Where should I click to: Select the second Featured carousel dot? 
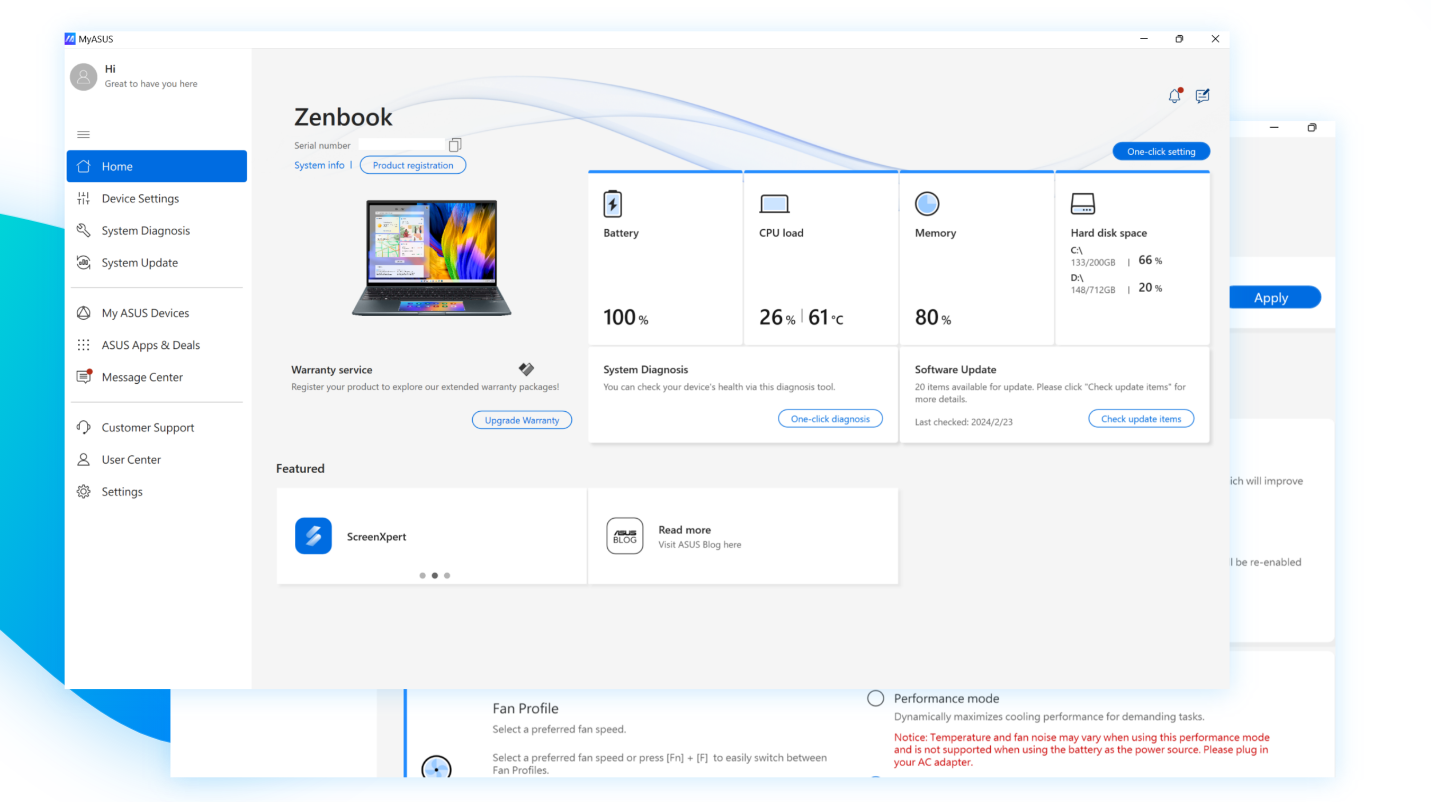[434, 575]
